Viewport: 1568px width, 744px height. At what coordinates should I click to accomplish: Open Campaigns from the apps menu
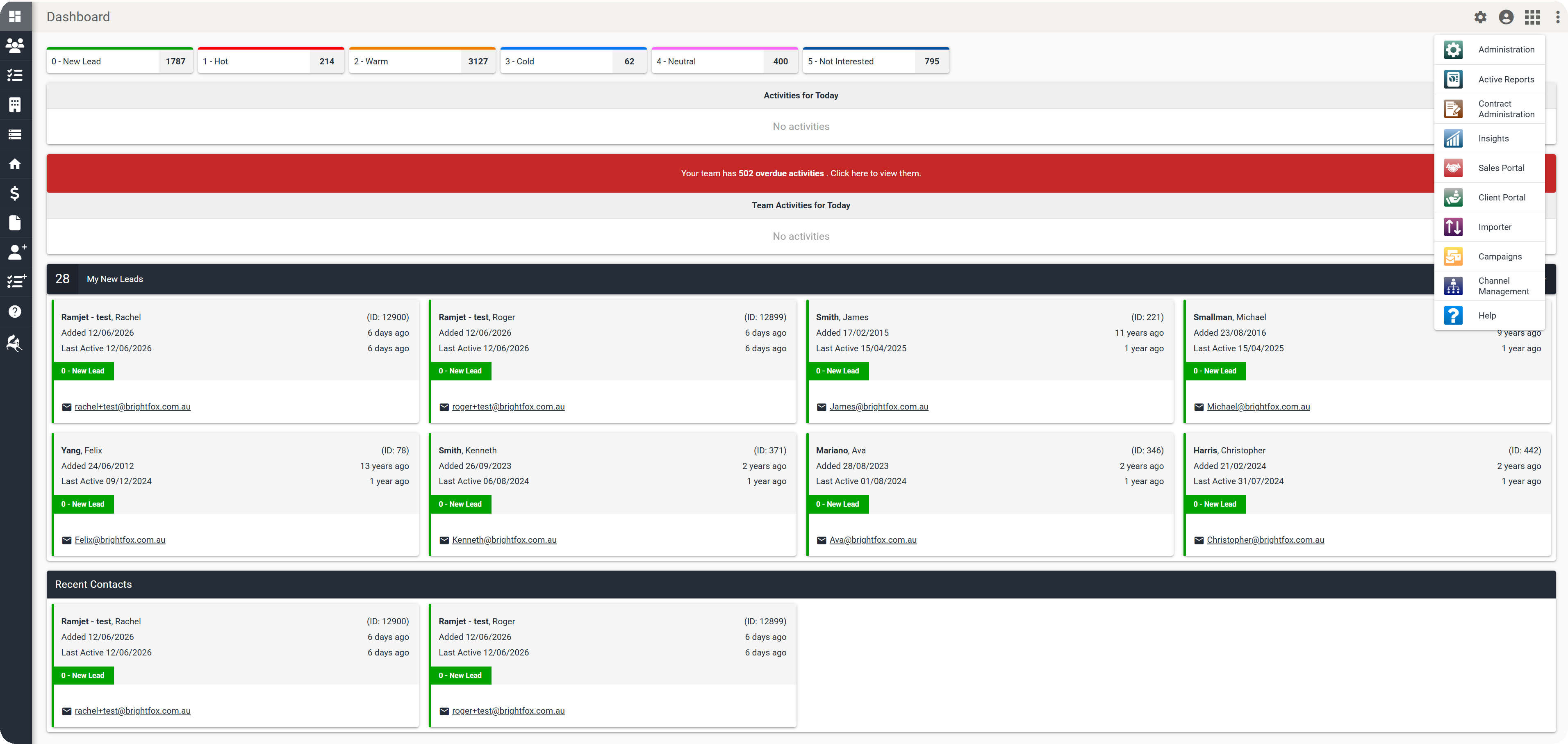pyautogui.click(x=1489, y=256)
